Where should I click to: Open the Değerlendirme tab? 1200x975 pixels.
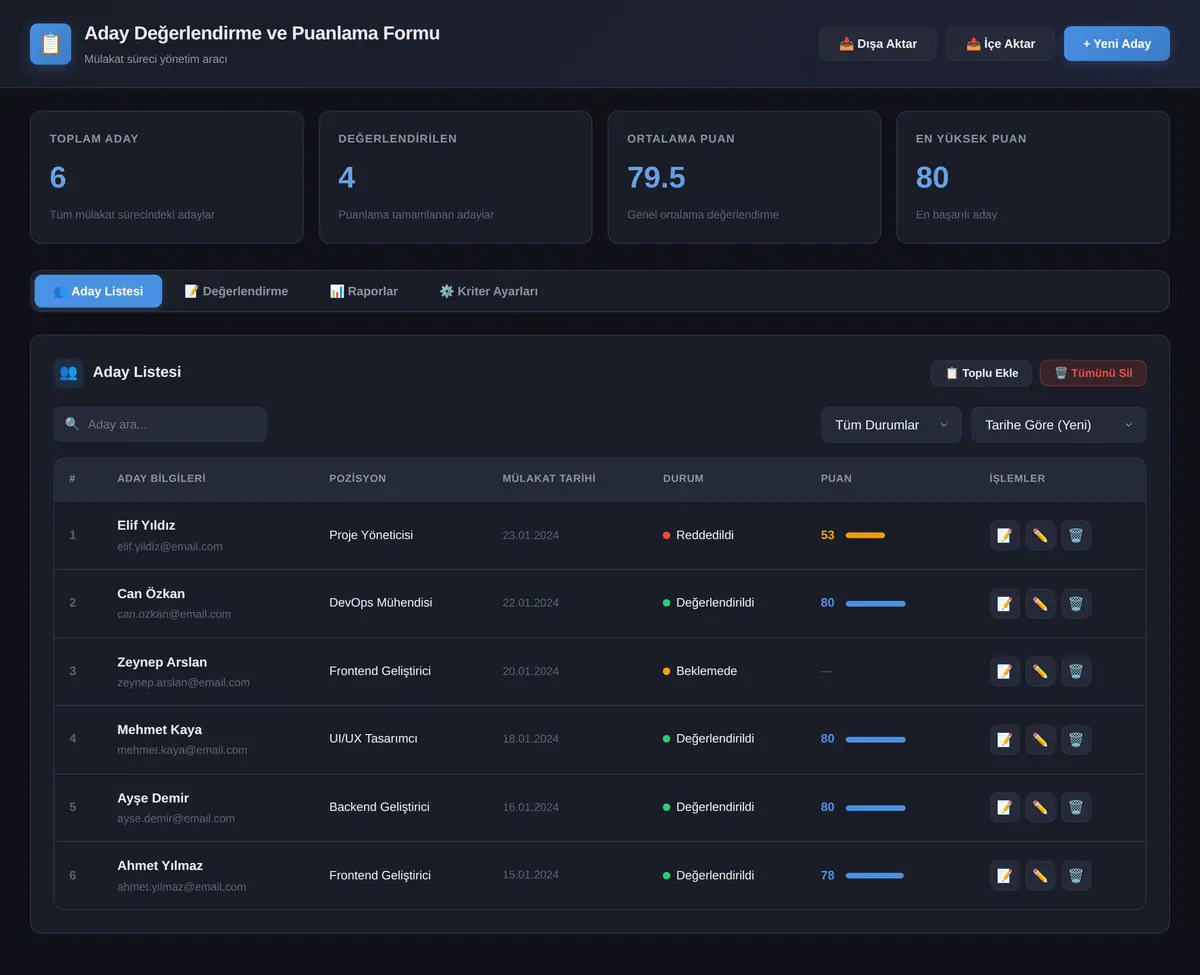pyautogui.click(x=236, y=291)
